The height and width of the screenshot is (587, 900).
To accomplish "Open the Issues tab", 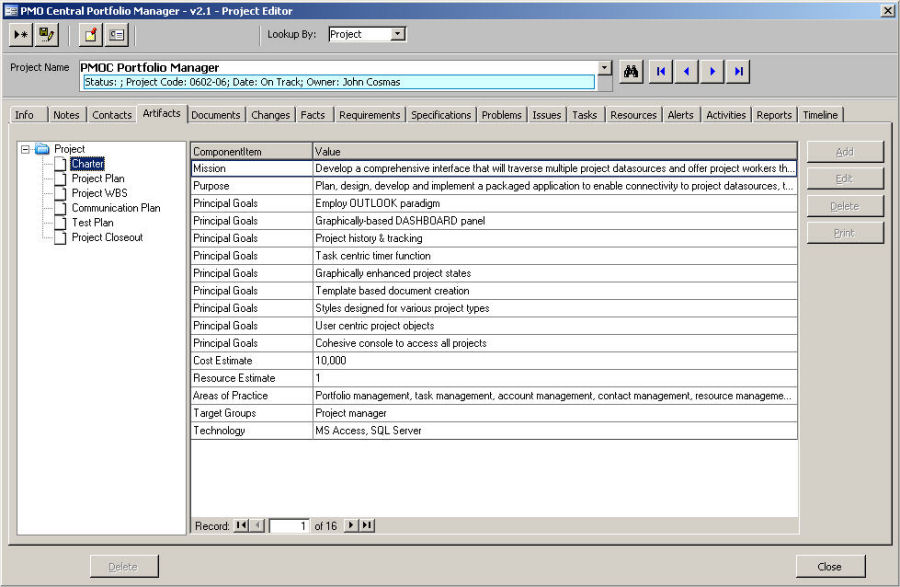I will 546,115.
